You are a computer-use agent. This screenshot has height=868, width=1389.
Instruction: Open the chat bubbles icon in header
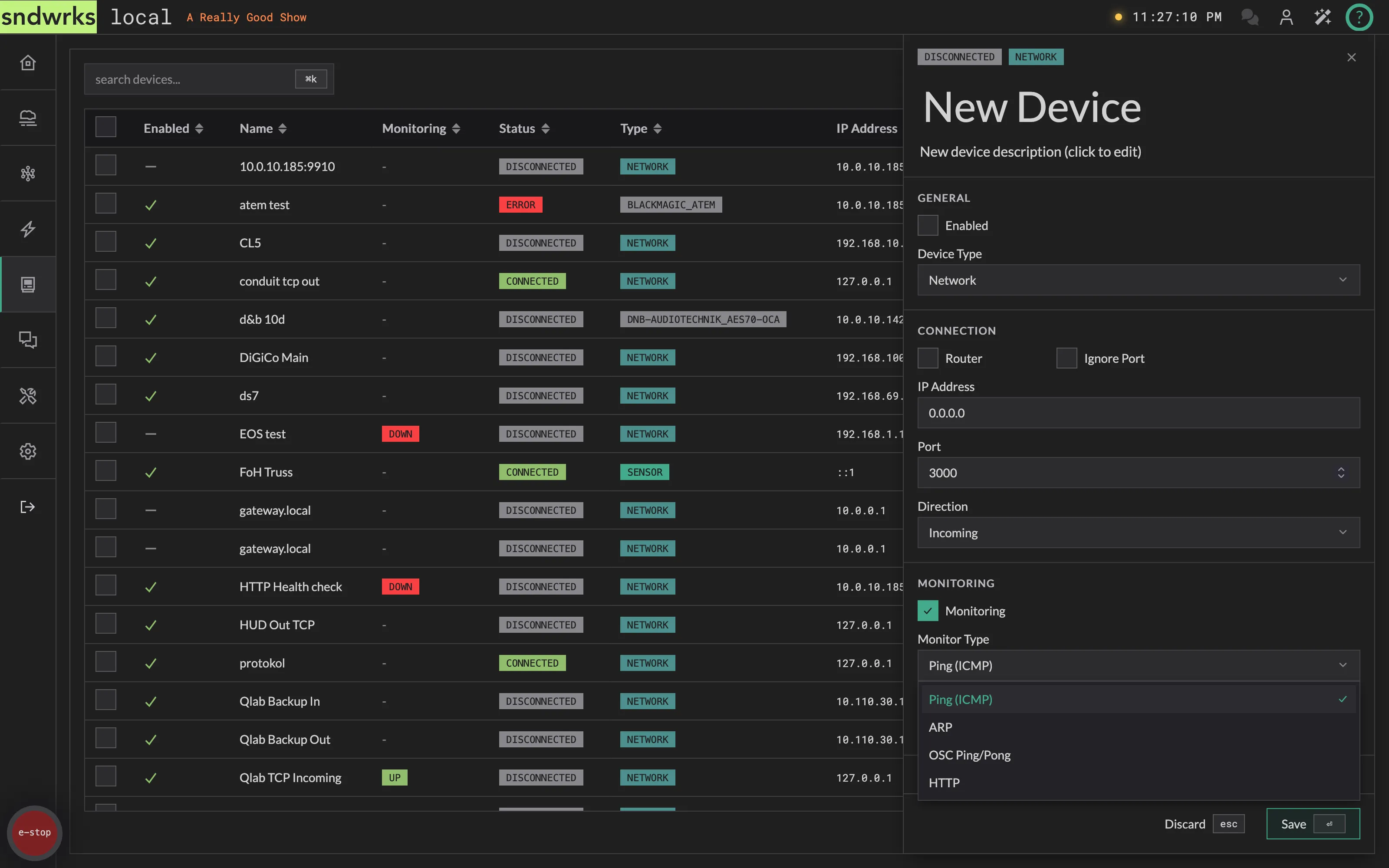[x=1250, y=17]
